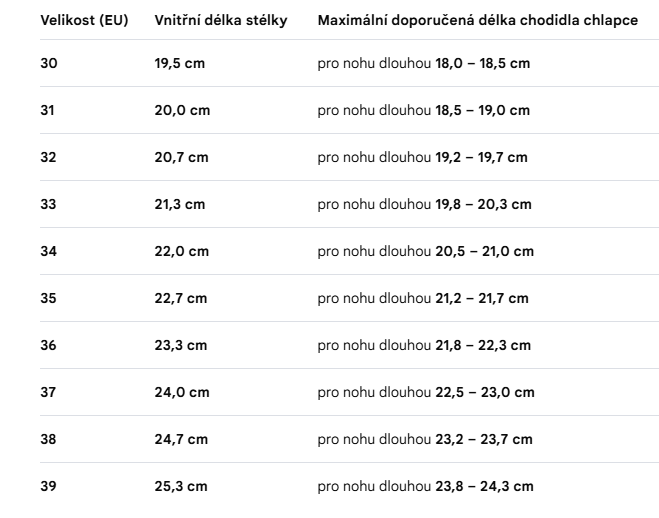Click the foot length range 23,2 – 23,7 cm

(x=484, y=440)
